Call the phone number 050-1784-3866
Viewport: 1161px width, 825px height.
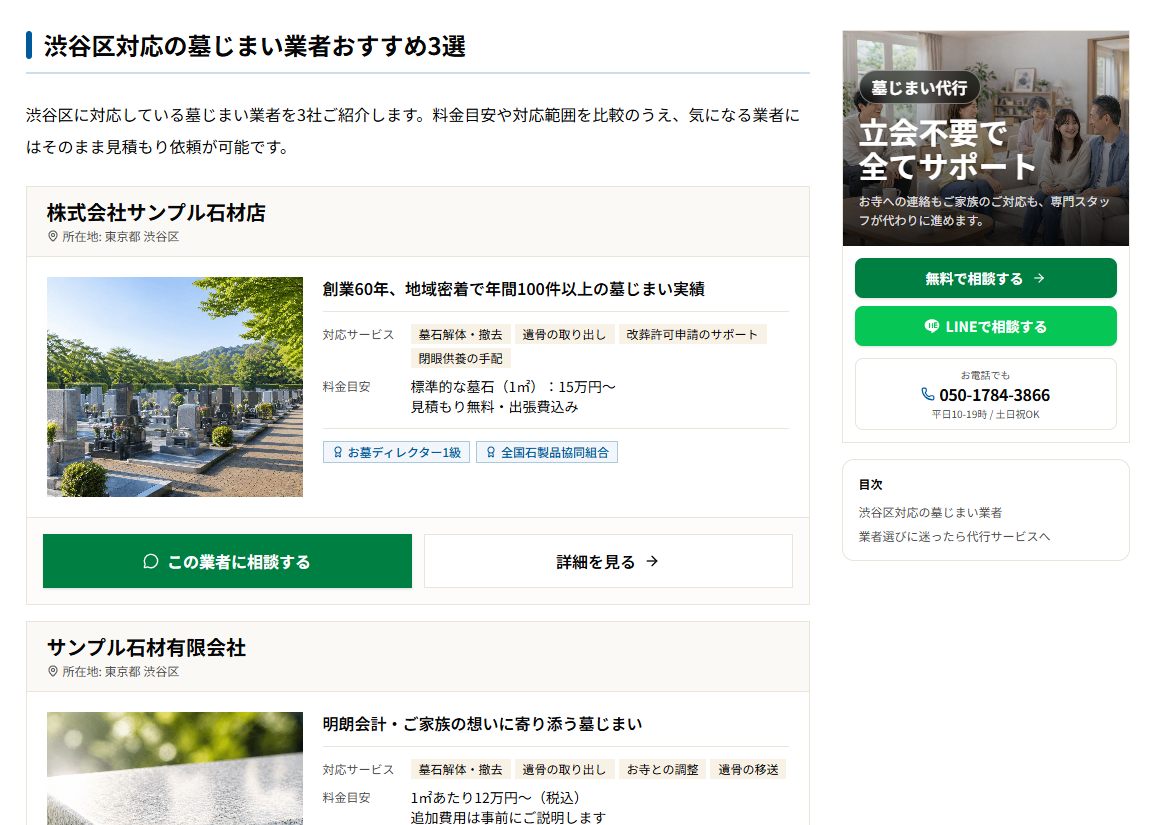pyautogui.click(x=994, y=395)
